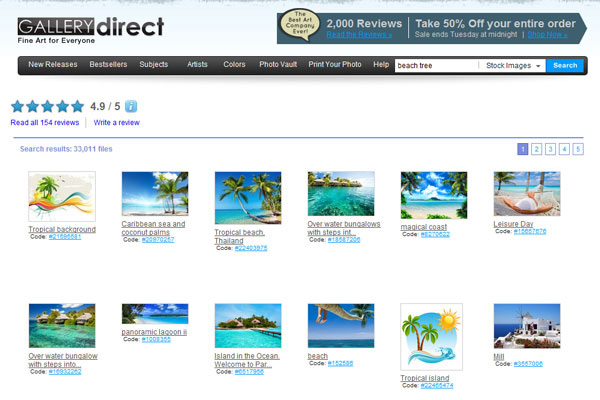Click code link under panoramic lagoon ii

[156, 340]
